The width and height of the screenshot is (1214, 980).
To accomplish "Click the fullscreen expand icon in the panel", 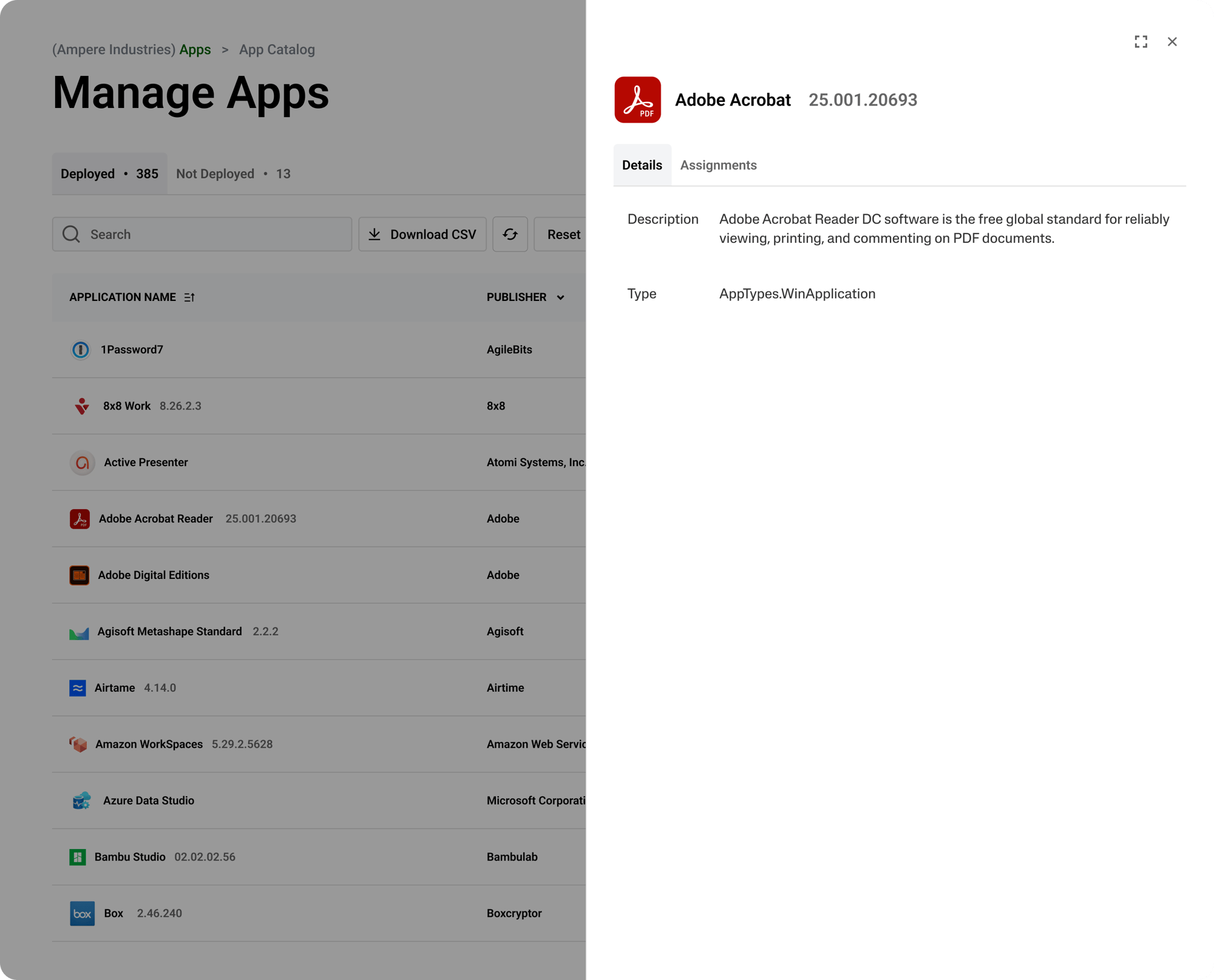I will point(1141,42).
